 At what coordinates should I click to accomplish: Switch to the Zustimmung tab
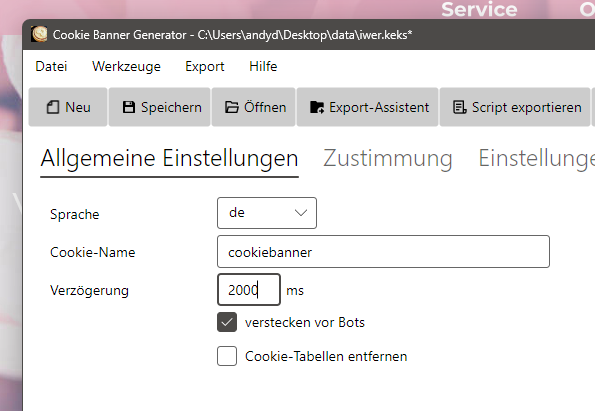tap(387, 159)
